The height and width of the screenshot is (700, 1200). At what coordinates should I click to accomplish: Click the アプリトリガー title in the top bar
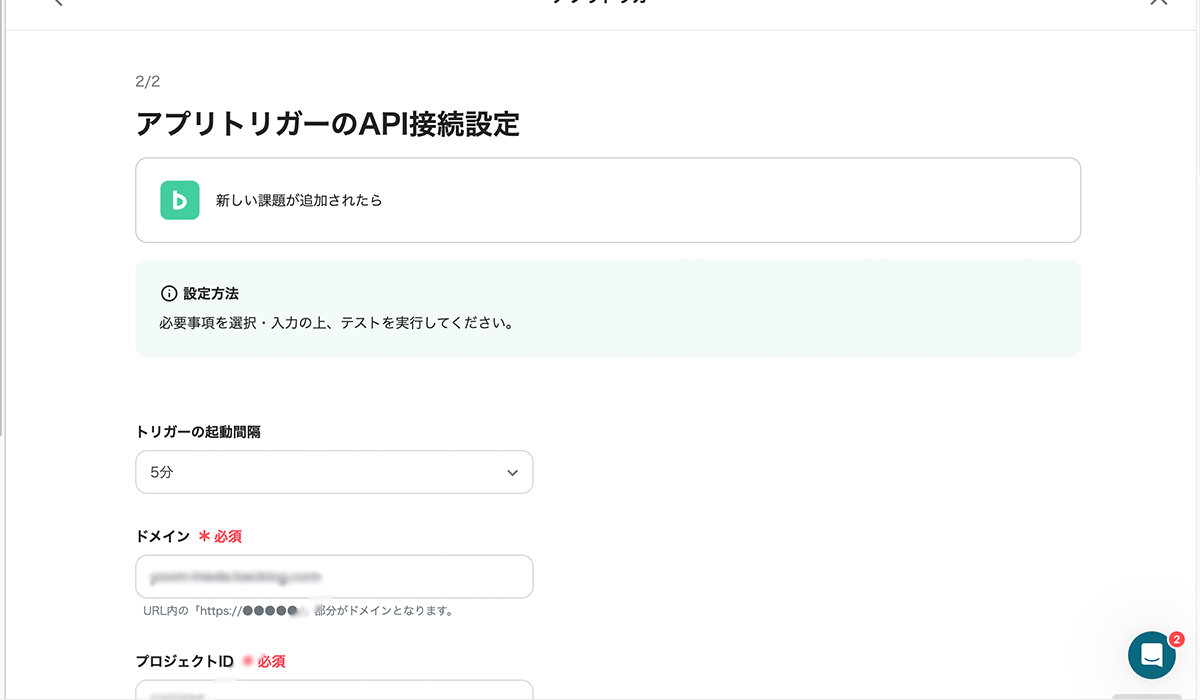pyautogui.click(x=600, y=4)
